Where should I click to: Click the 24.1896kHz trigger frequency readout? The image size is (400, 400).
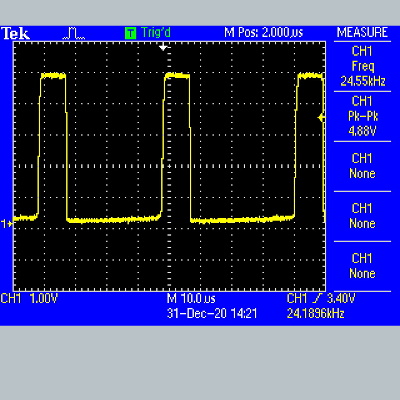point(315,314)
